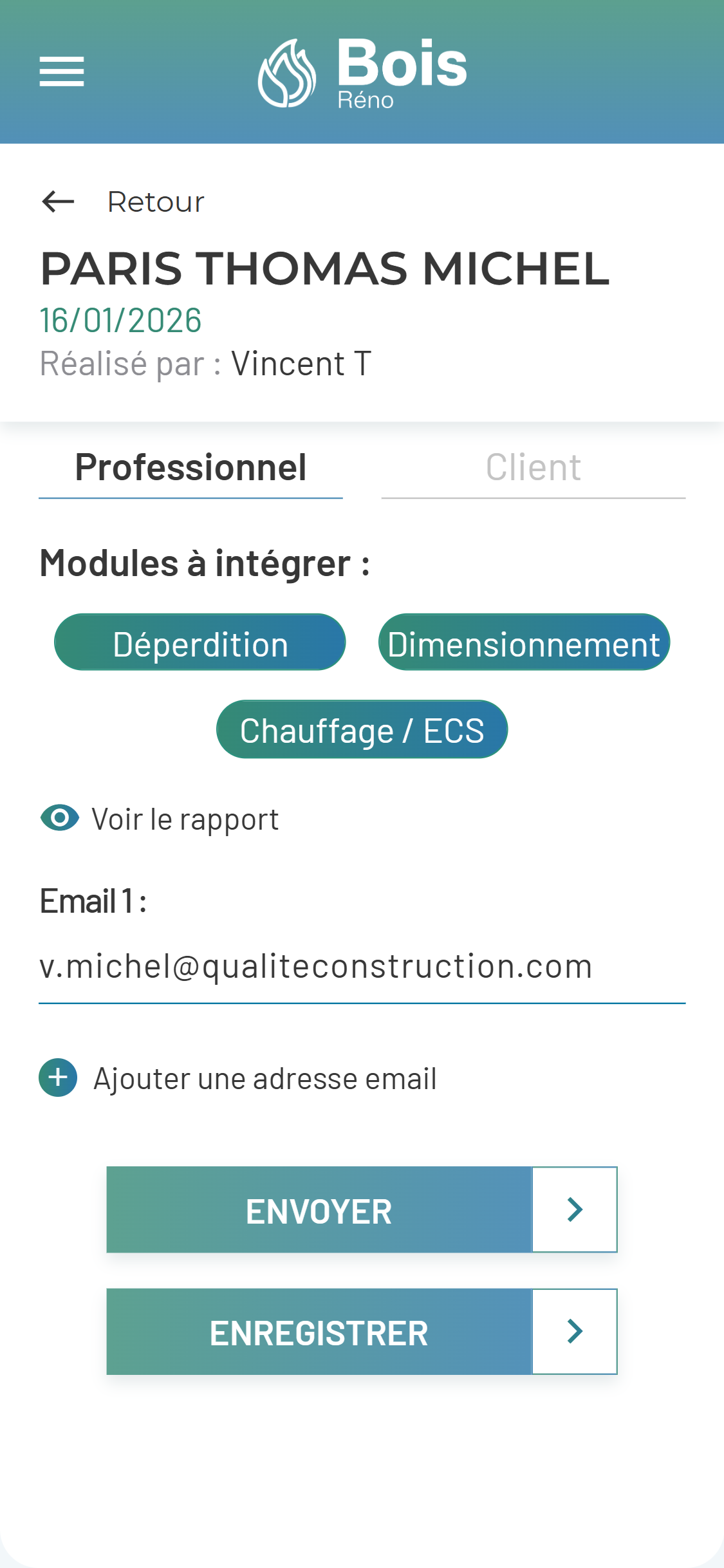Screen dimensions: 724x1568
Task: Click the eye icon to view report
Action: (60, 818)
